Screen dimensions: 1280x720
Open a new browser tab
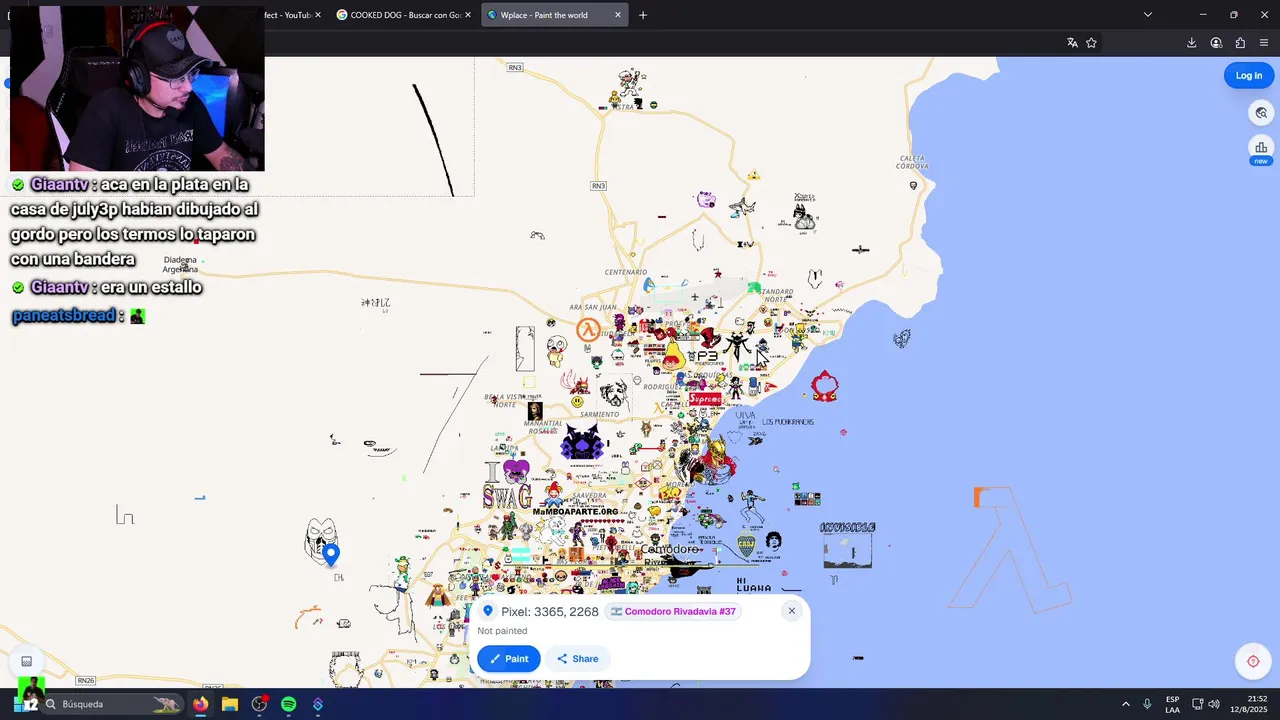click(x=643, y=15)
